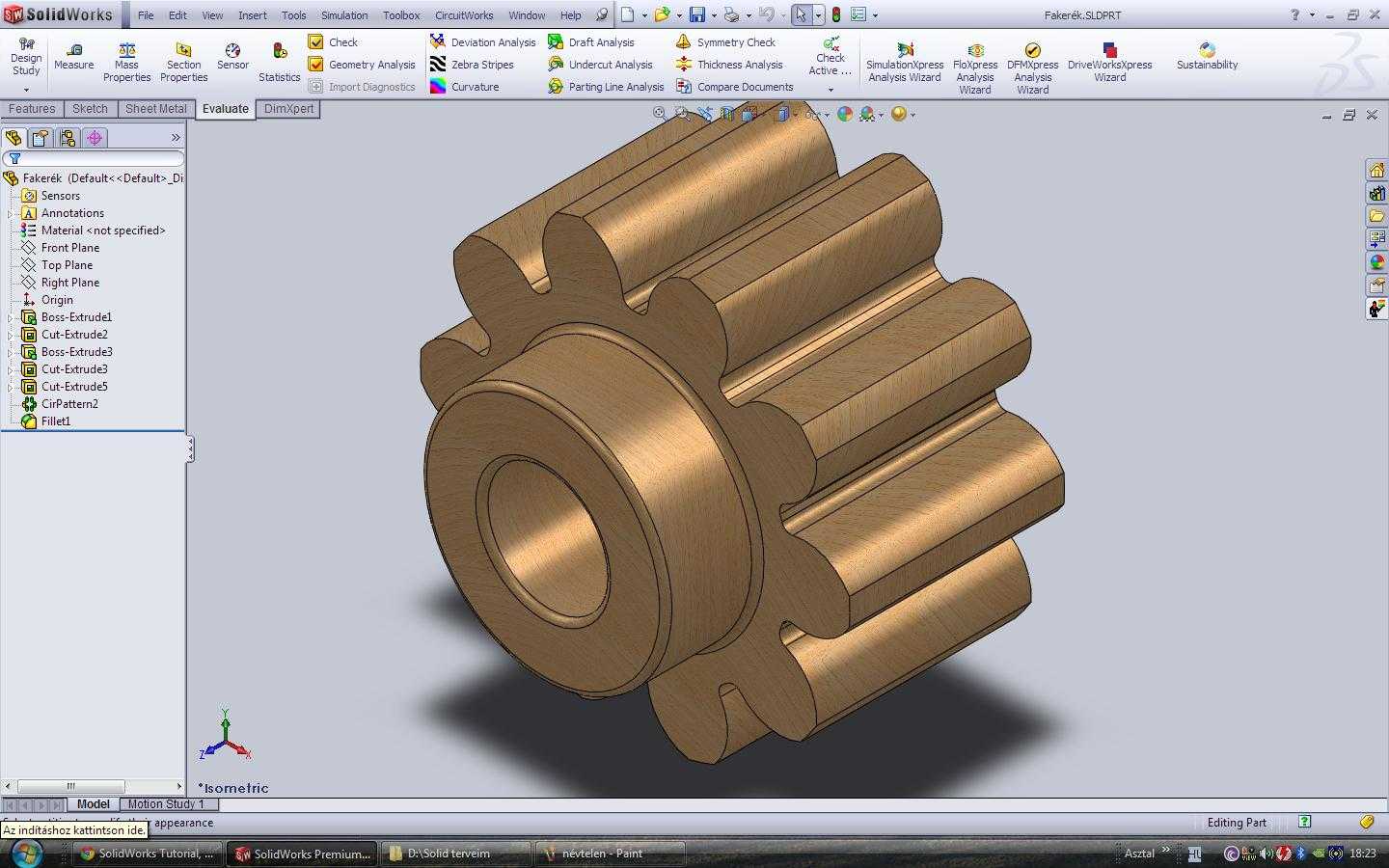Launch FloXpress Analysis Wizard
Screen dimensions: 1389x868
[x=975, y=68]
